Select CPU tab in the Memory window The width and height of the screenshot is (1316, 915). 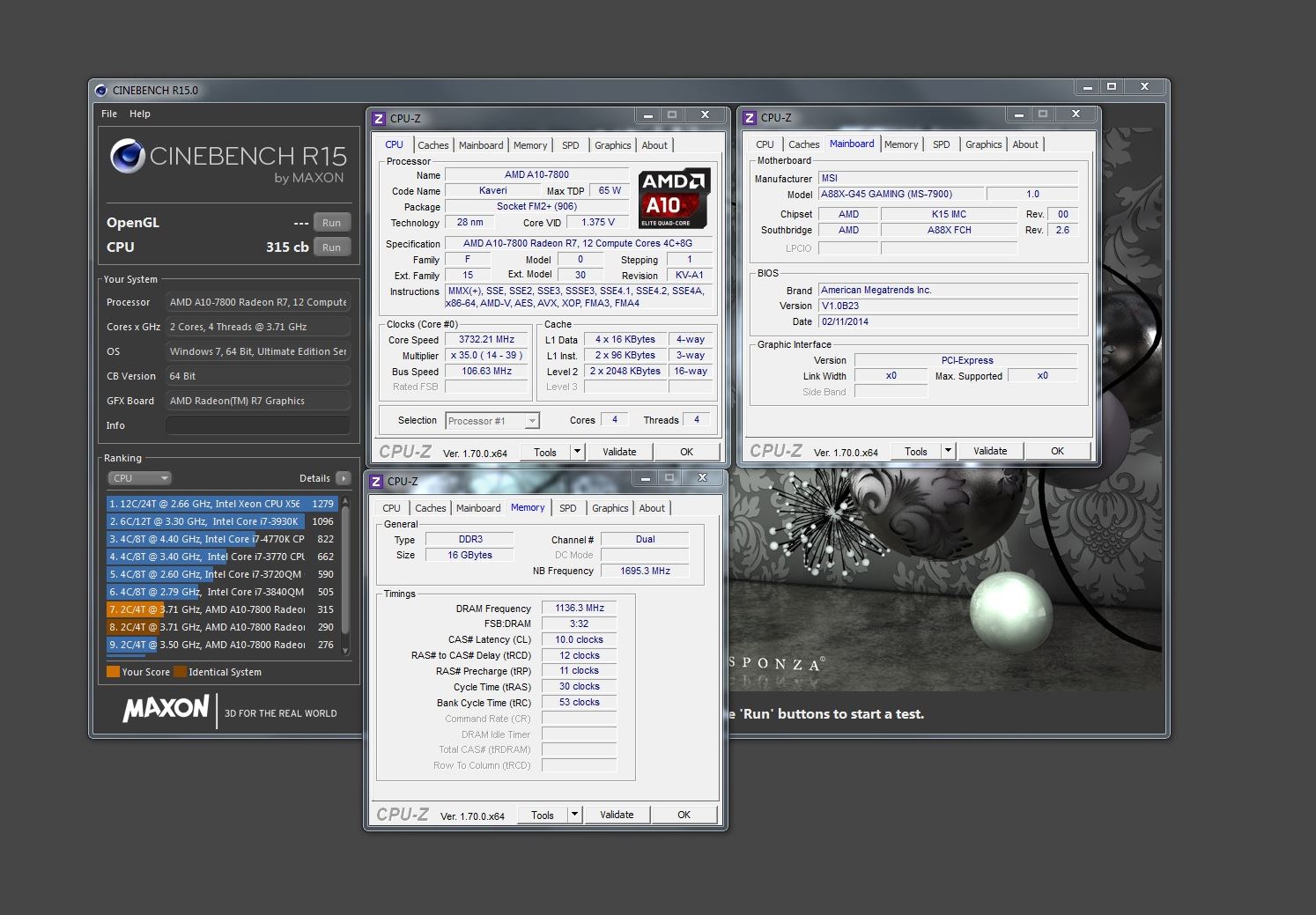point(392,508)
